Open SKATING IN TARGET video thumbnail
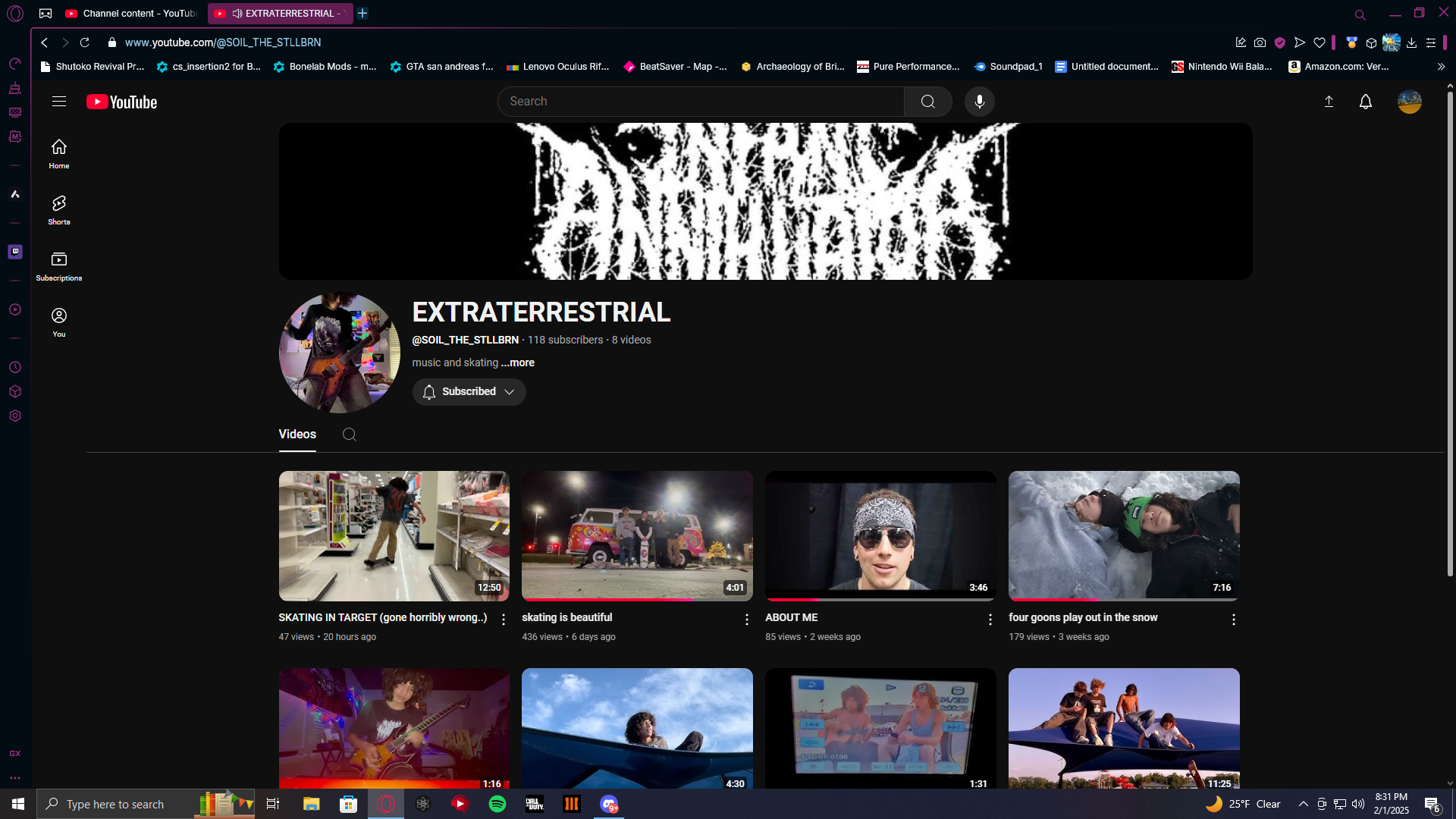 pos(394,535)
